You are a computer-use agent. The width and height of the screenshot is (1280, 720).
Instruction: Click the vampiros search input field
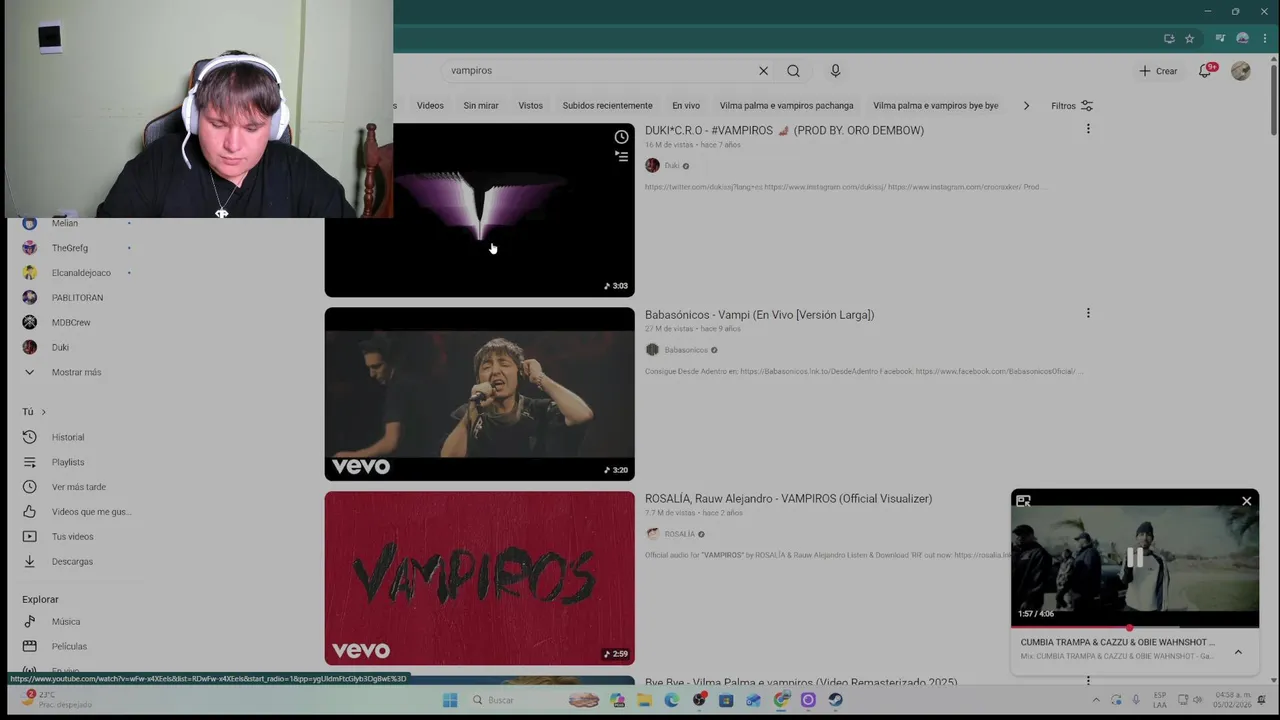pos(598,71)
